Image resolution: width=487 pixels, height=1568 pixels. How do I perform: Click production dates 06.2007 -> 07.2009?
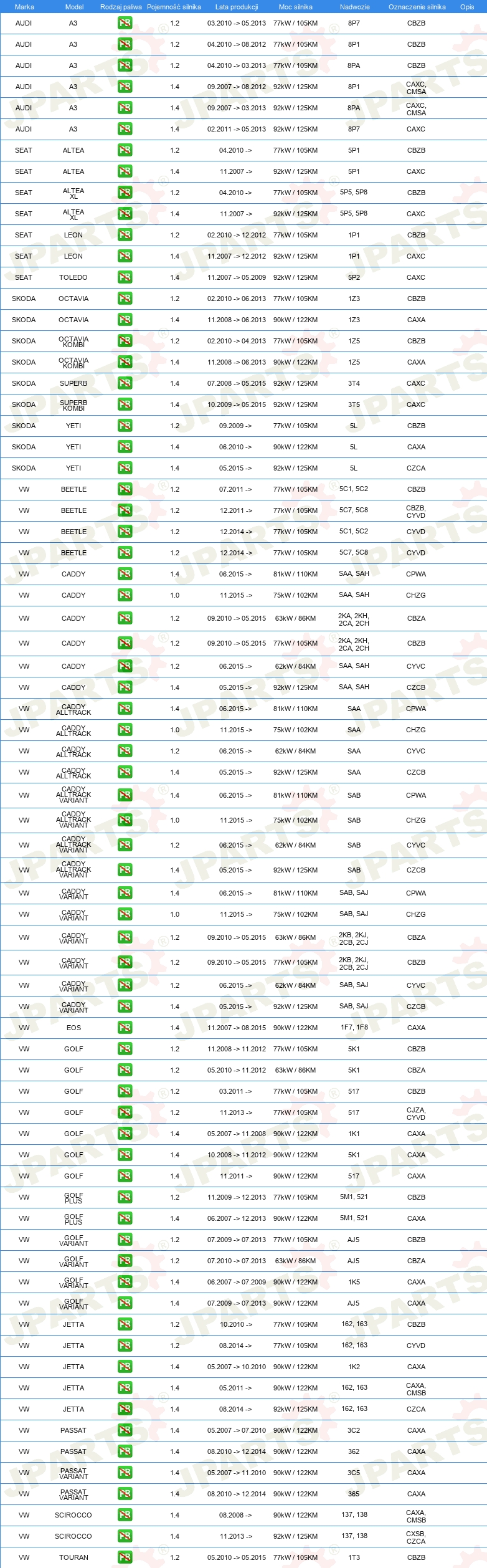(237, 1282)
